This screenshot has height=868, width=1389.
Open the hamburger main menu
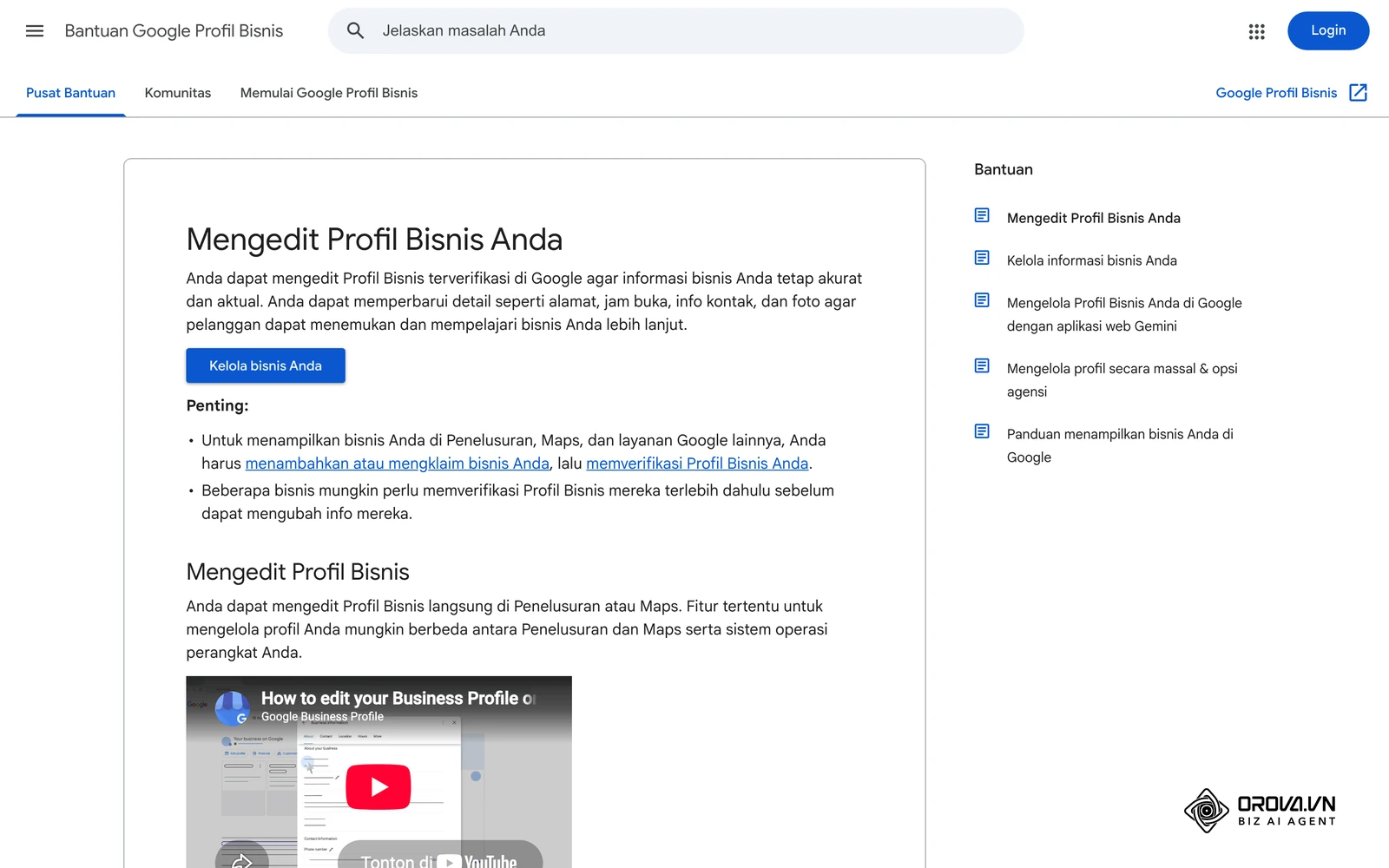click(x=35, y=31)
